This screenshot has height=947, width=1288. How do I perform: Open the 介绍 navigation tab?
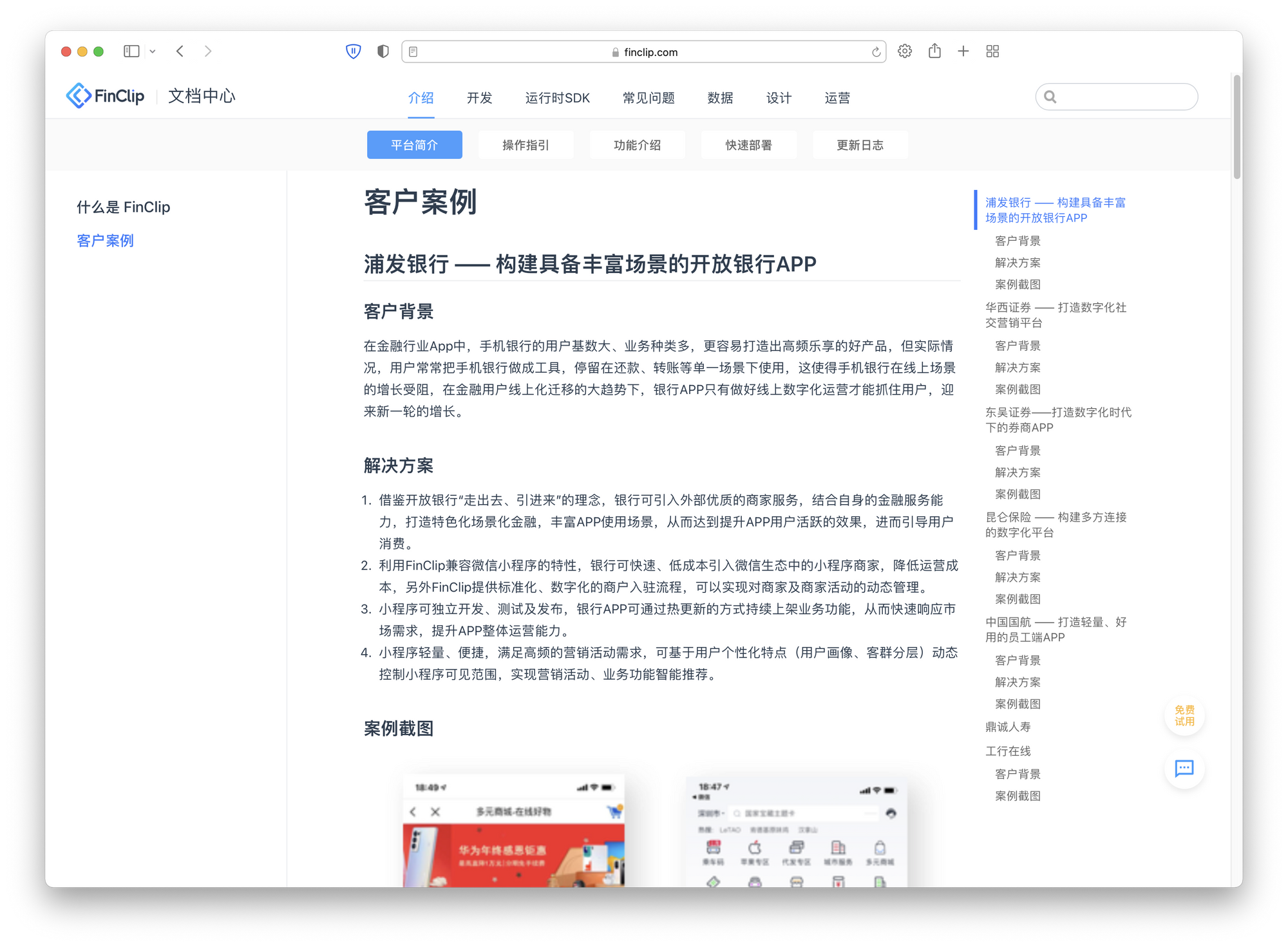421,98
